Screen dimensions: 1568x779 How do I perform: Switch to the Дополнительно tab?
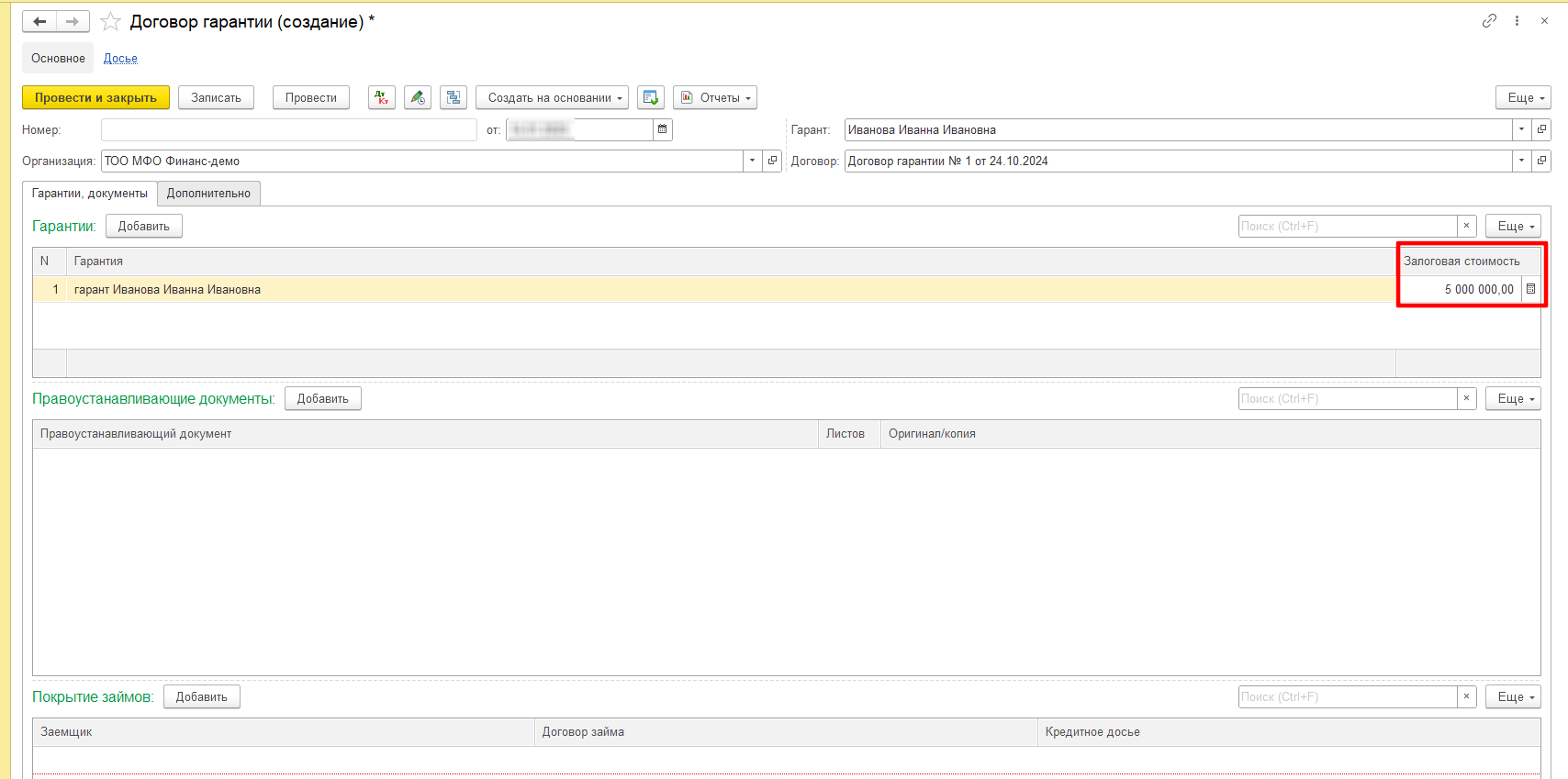click(x=208, y=194)
